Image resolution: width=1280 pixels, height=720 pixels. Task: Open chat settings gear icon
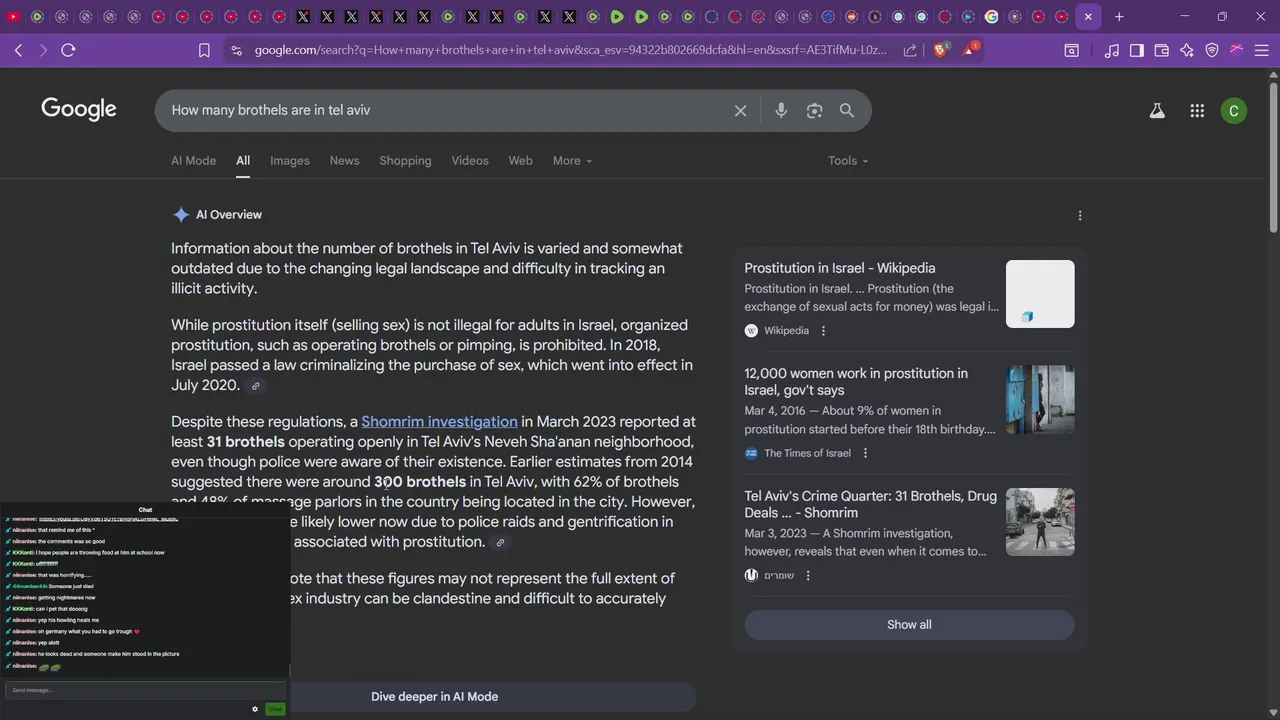point(255,709)
